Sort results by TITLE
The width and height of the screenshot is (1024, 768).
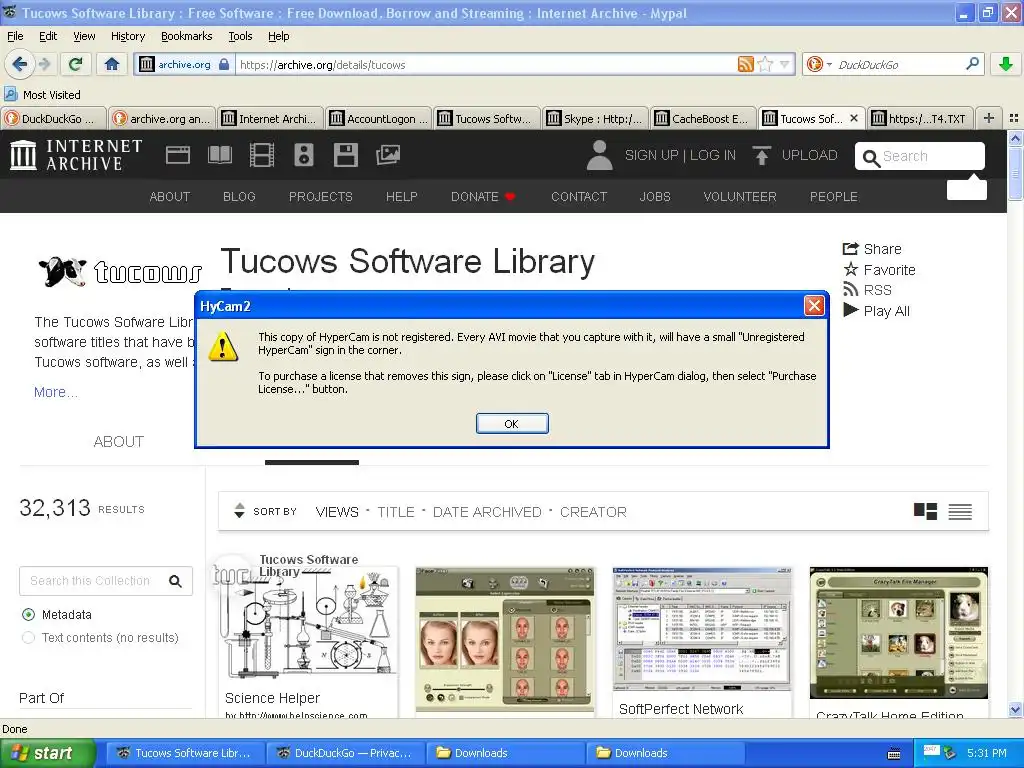coord(396,512)
